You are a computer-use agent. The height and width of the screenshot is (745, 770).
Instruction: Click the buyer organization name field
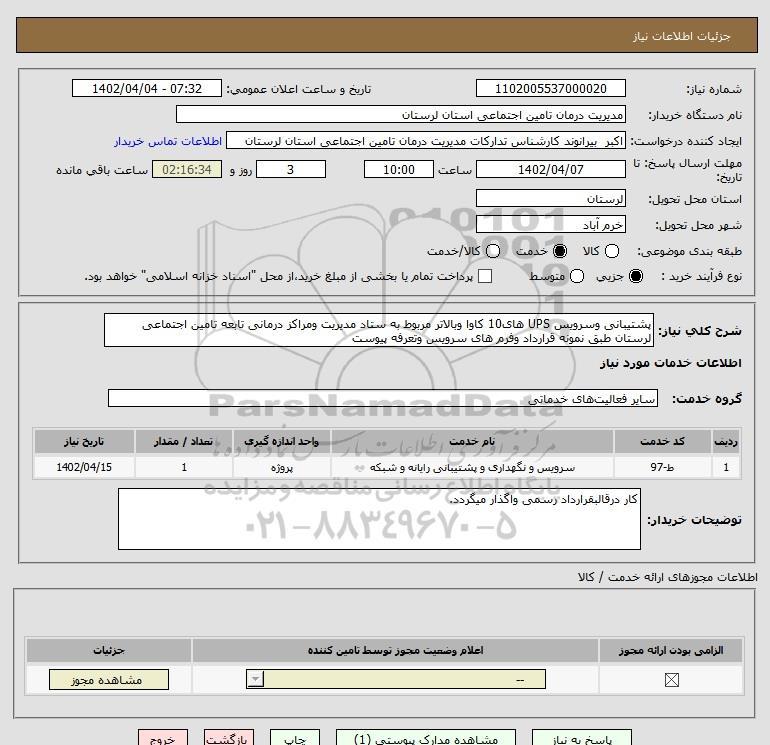[x=401, y=114]
